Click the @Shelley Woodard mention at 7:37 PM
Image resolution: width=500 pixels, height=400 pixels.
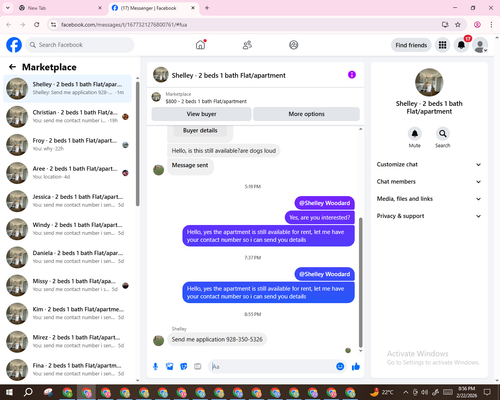324,274
